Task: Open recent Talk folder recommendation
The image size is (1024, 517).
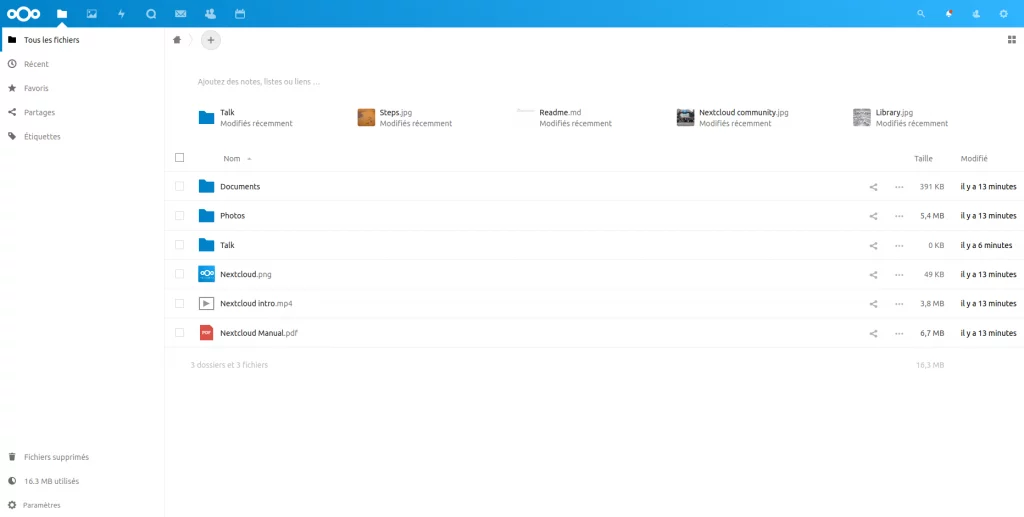Action: [246, 118]
